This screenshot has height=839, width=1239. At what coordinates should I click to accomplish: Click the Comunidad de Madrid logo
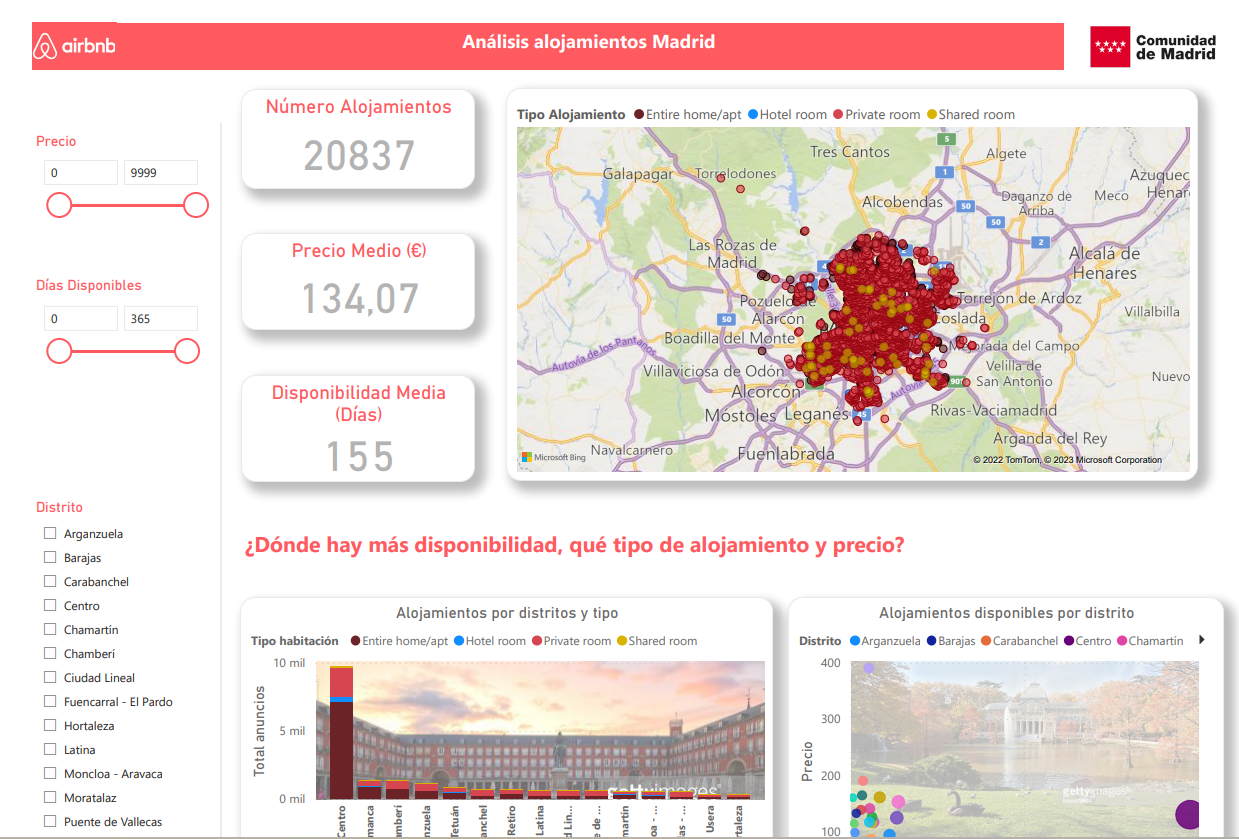(x=1153, y=47)
